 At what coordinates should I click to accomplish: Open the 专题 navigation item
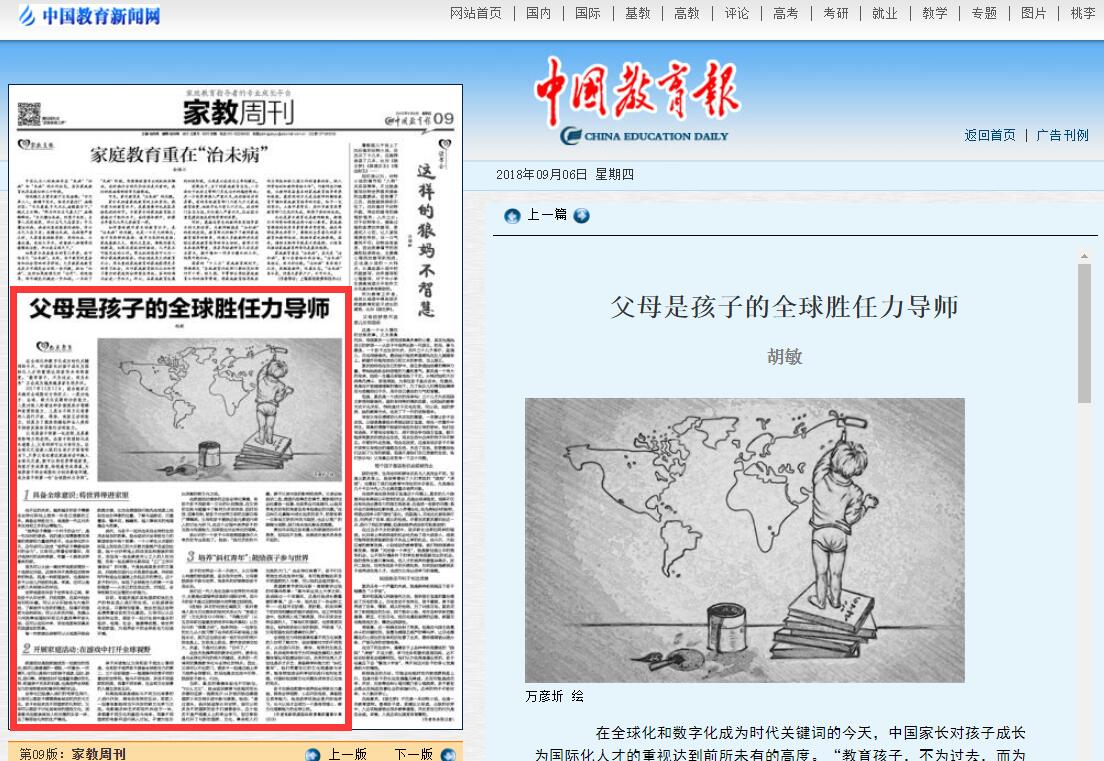click(984, 13)
